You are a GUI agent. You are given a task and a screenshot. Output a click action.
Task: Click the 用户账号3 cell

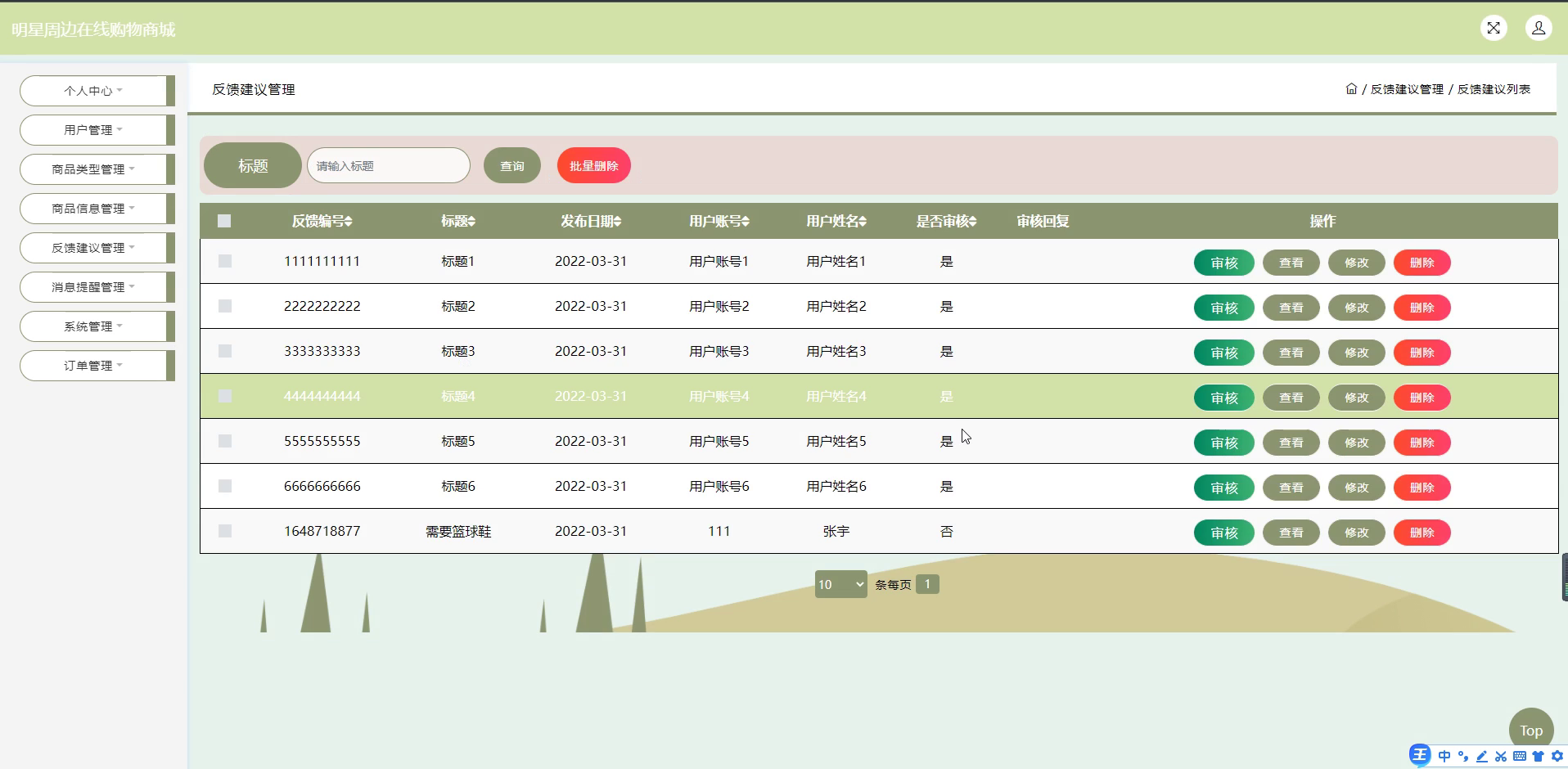[x=719, y=351]
